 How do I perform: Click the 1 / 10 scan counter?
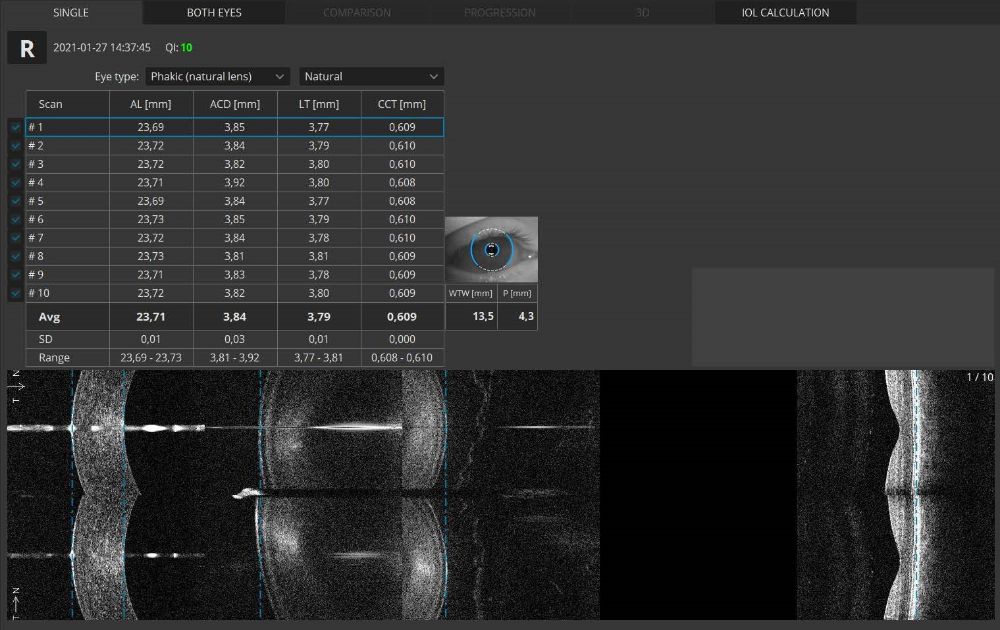click(x=979, y=377)
